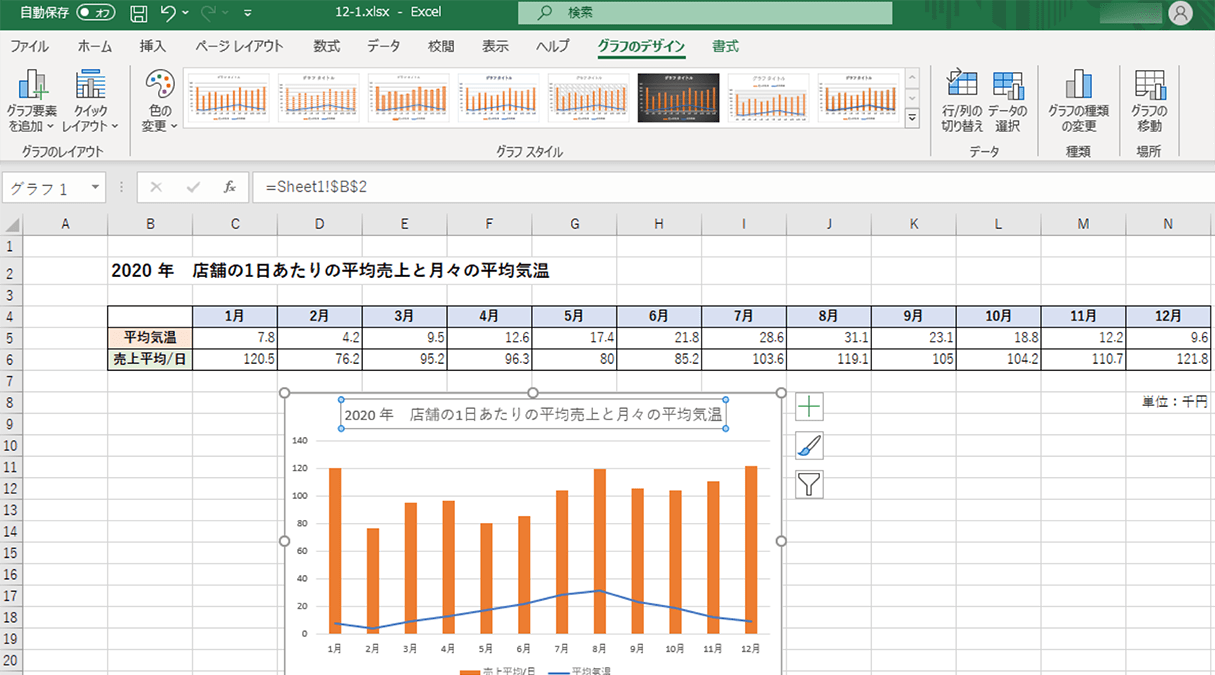Click the green plus chart elements button
This screenshot has width=1215, height=675.
pyautogui.click(x=809, y=406)
